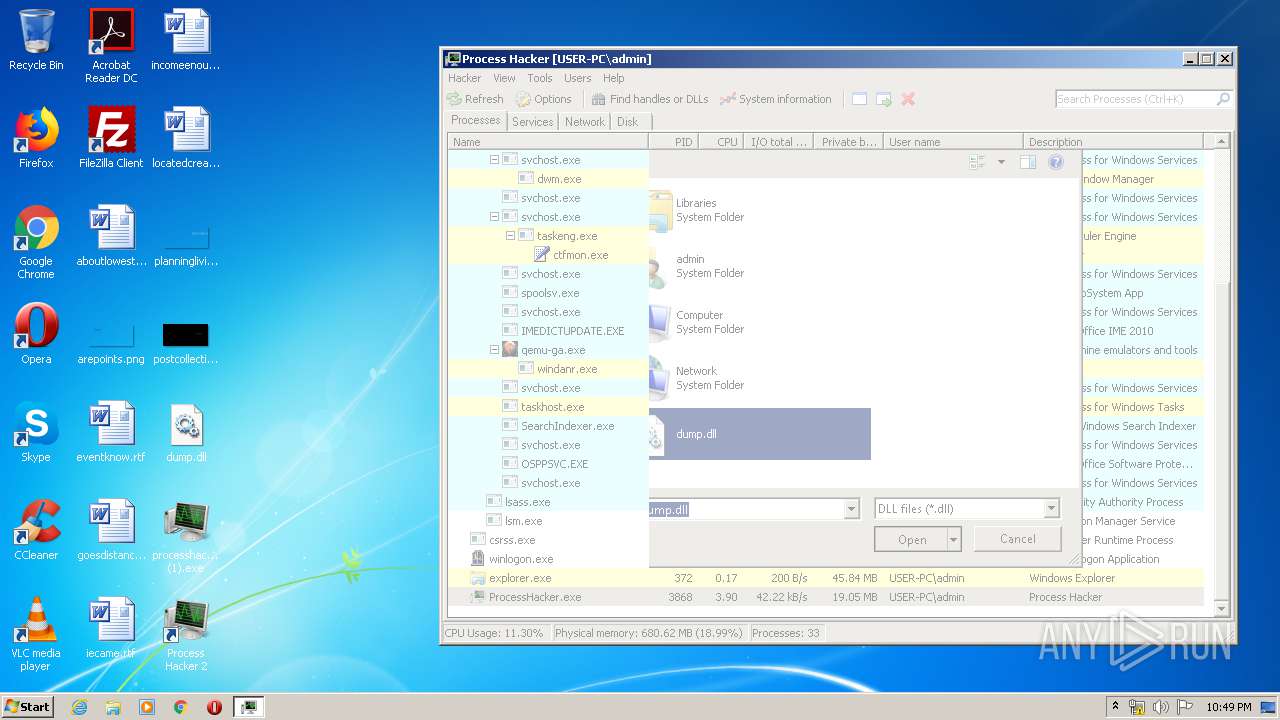Click Cancel in the file dialog
The height and width of the screenshot is (720, 1280).
click(x=1018, y=539)
